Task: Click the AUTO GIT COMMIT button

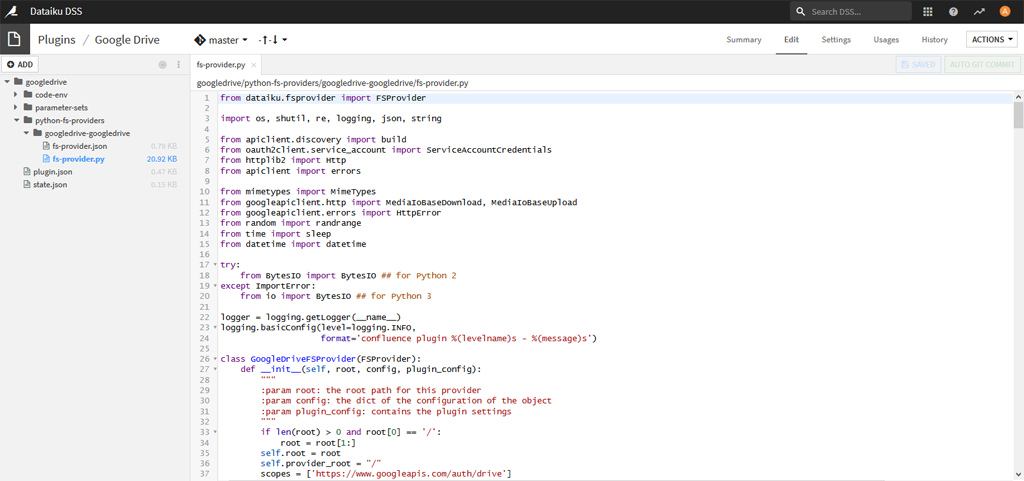Action: pos(982,65)
